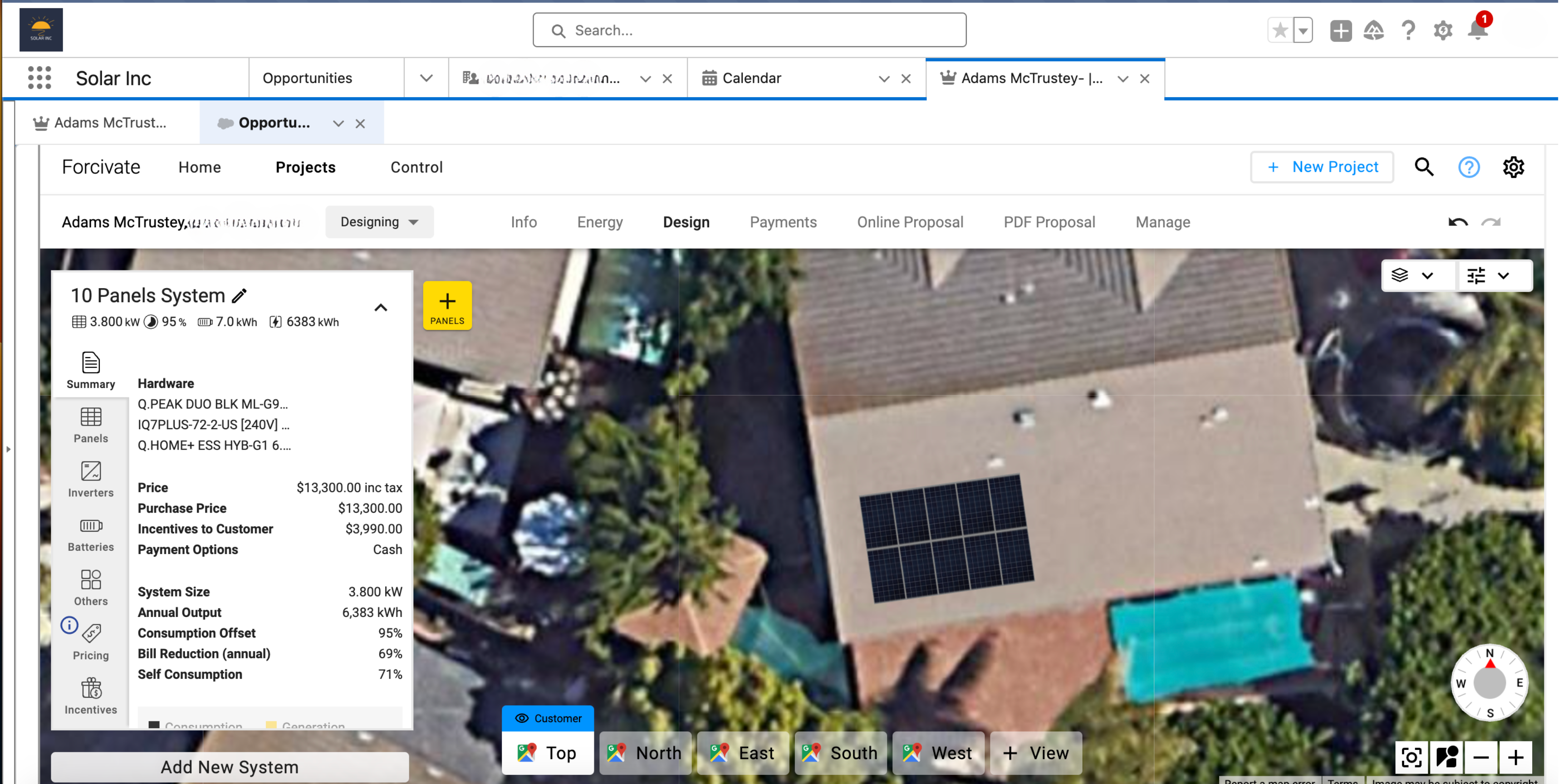
Task: Open the Adams McTrustey tab chevron
Action: pos(1123,78)
